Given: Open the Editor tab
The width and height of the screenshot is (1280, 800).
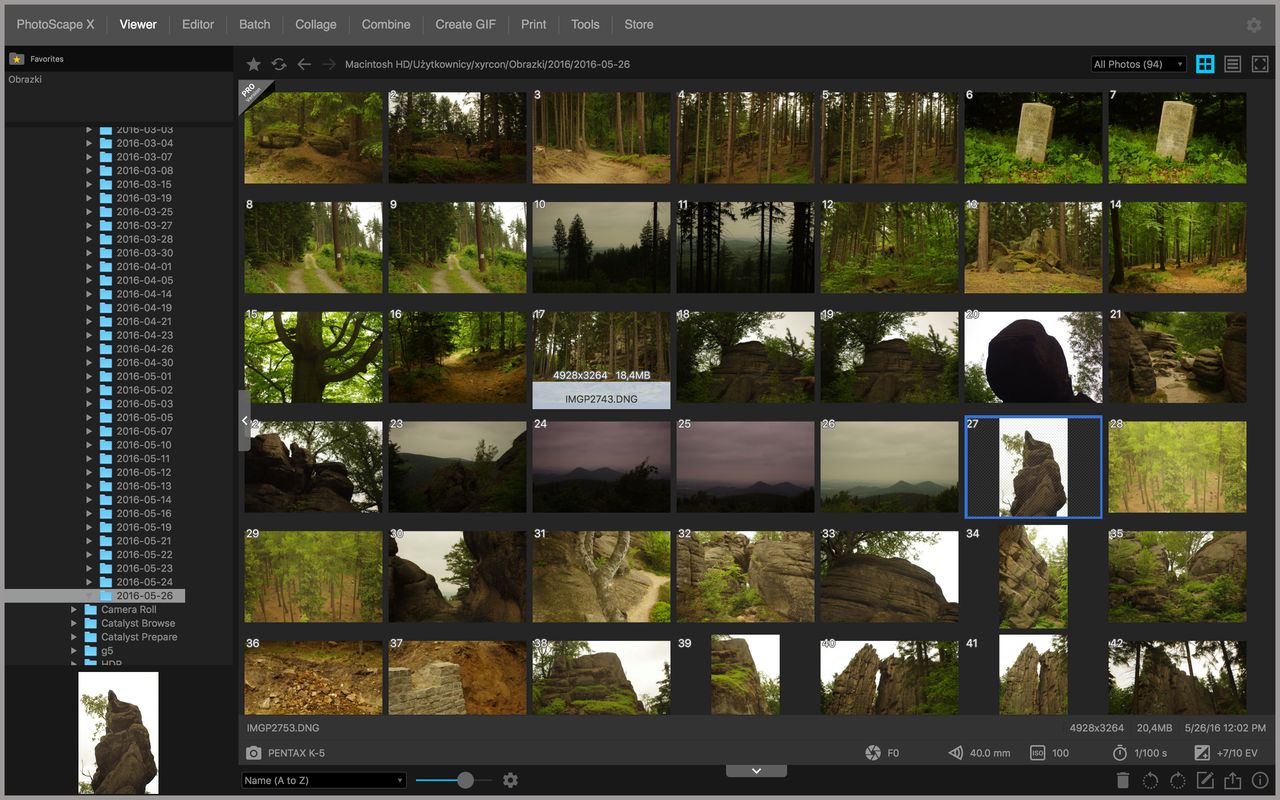Looking at the screenshot, I should 198,24.
